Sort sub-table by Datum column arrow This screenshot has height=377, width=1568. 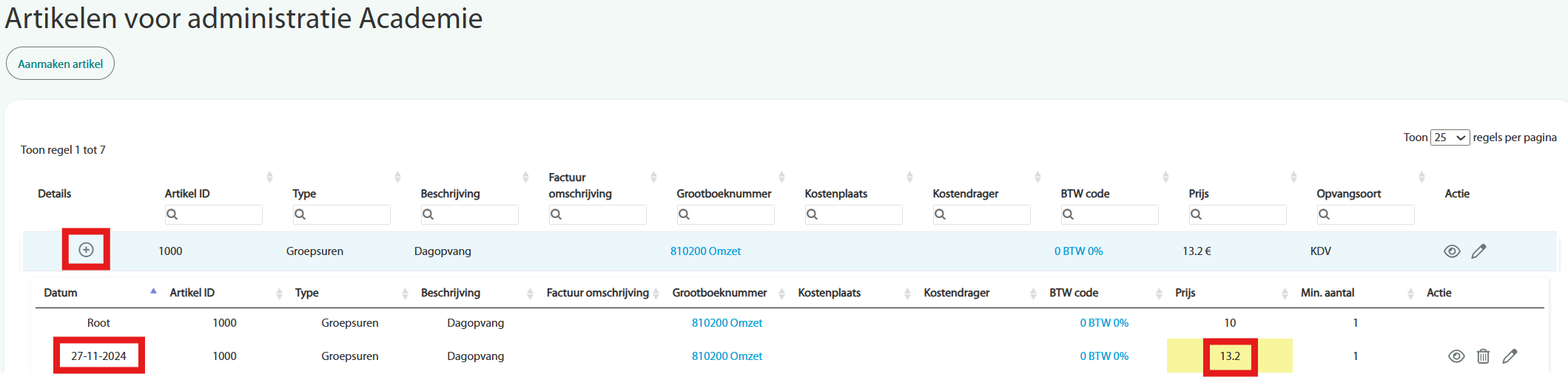[153, 292]
